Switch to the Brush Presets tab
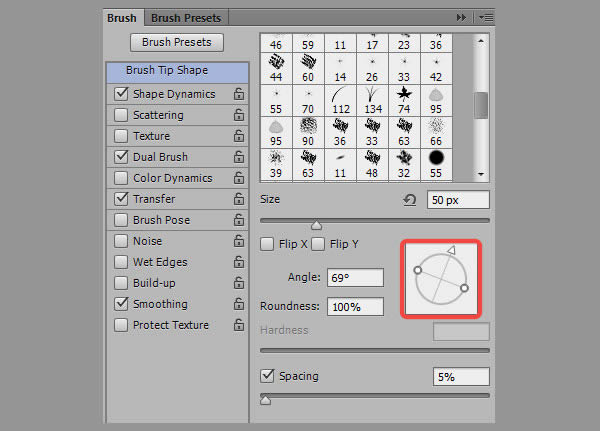 click(x=187, y=17)
